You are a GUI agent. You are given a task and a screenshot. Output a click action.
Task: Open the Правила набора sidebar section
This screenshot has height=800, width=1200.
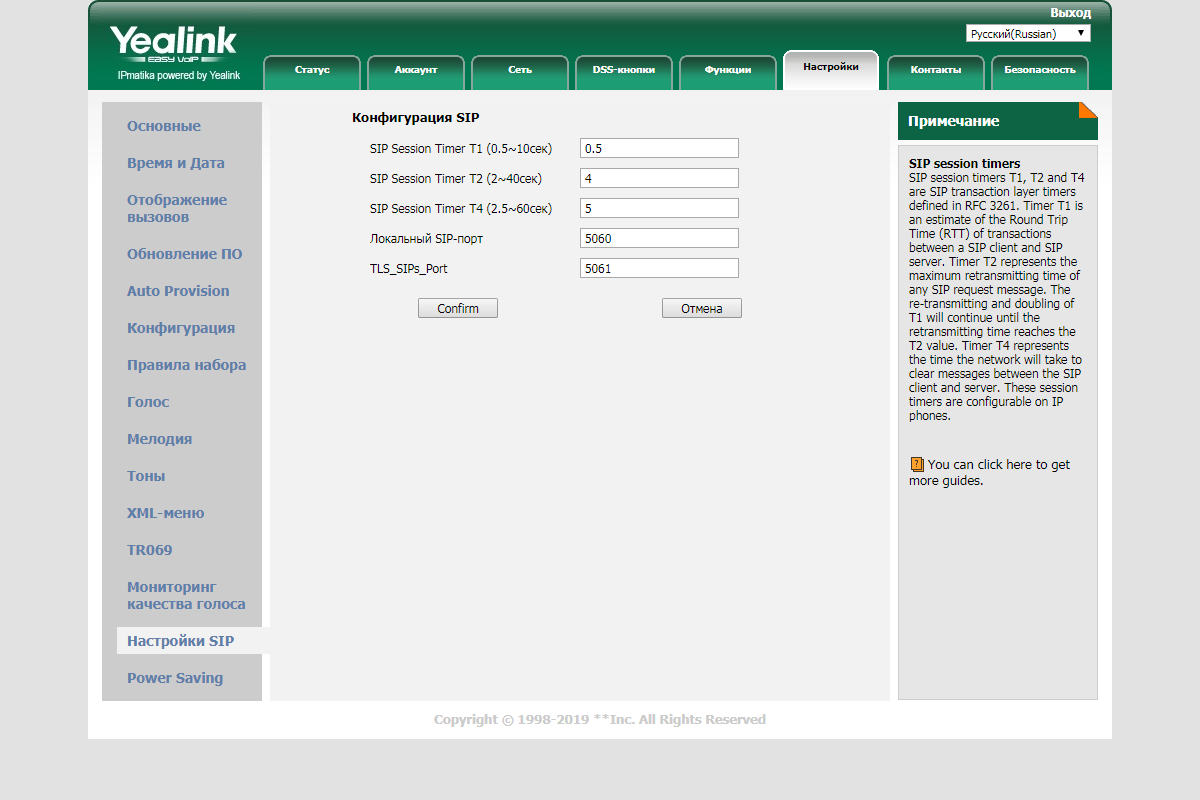click(186, 365)
